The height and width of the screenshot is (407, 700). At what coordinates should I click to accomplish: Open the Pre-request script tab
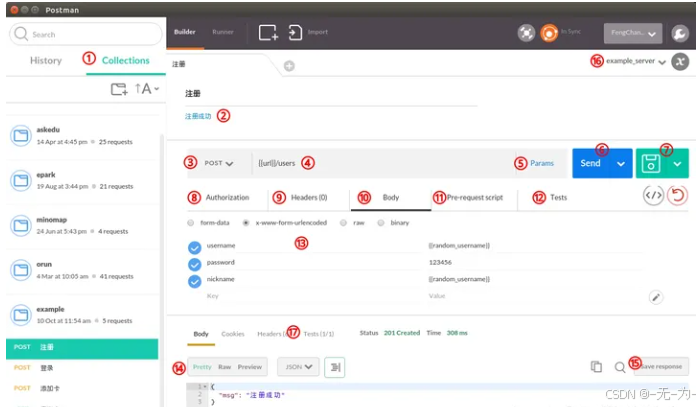coord(475,197)
